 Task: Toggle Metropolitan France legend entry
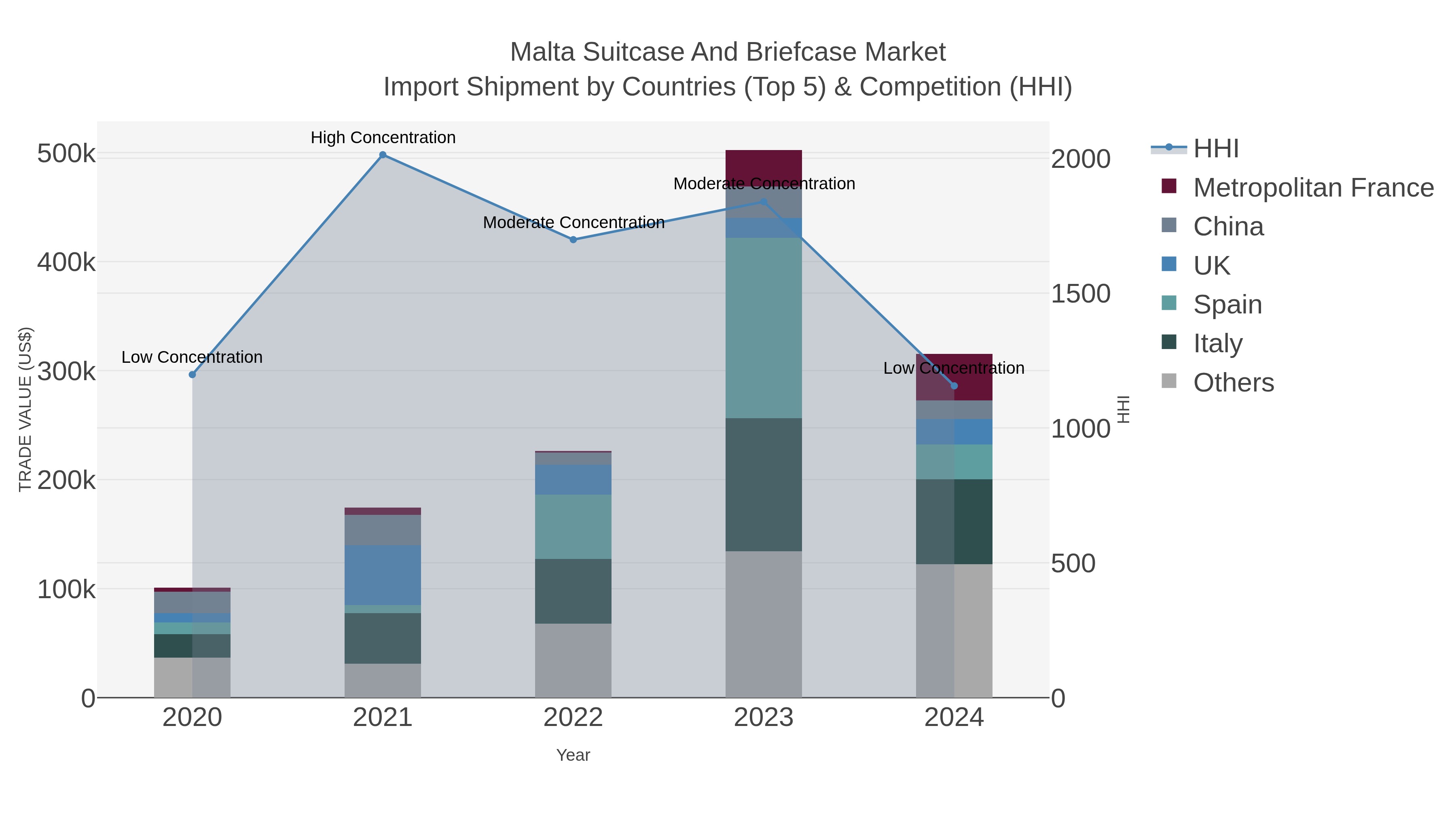(x=1298, y=188)
